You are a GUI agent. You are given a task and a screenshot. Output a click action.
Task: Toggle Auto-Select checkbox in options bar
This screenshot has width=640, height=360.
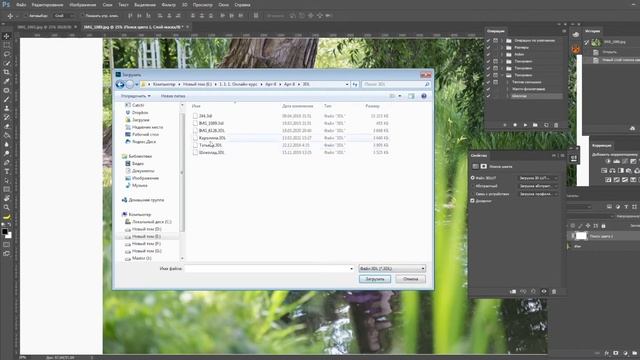(x=25, y=16)
